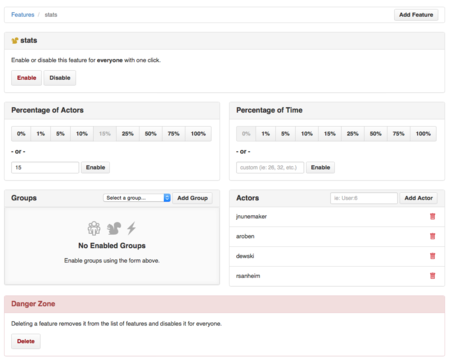Set Percentage of Time to 50%
The image size is (450, 363).
[376, 134]
